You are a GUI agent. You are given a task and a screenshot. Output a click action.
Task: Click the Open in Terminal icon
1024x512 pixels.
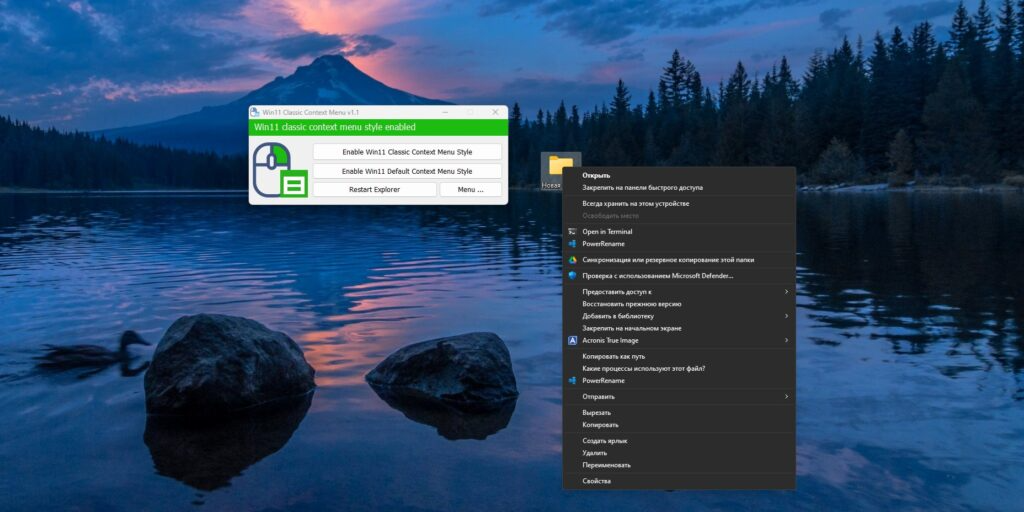coord(573,231)
